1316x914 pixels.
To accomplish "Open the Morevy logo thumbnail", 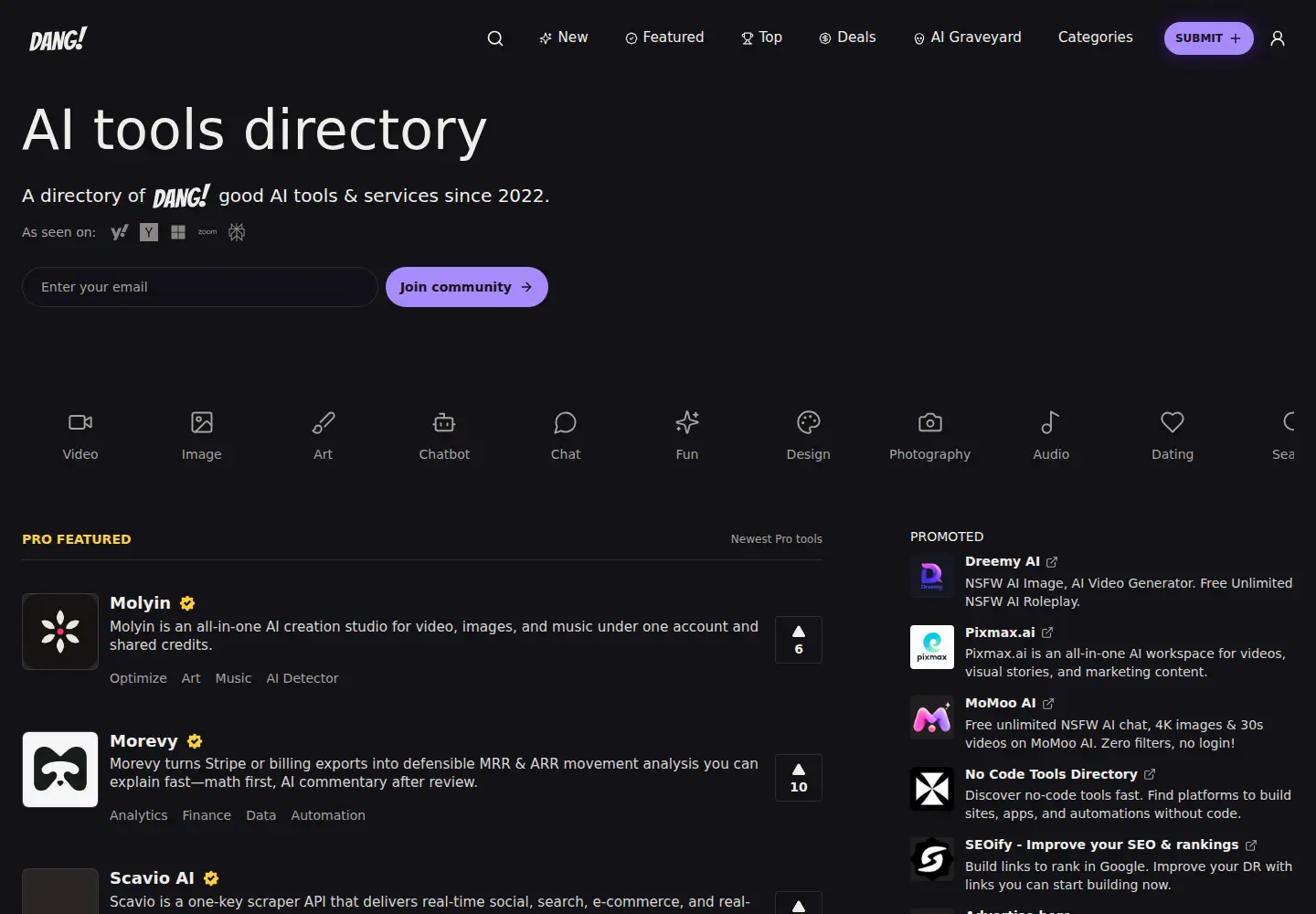I will (x=60, y=770).
